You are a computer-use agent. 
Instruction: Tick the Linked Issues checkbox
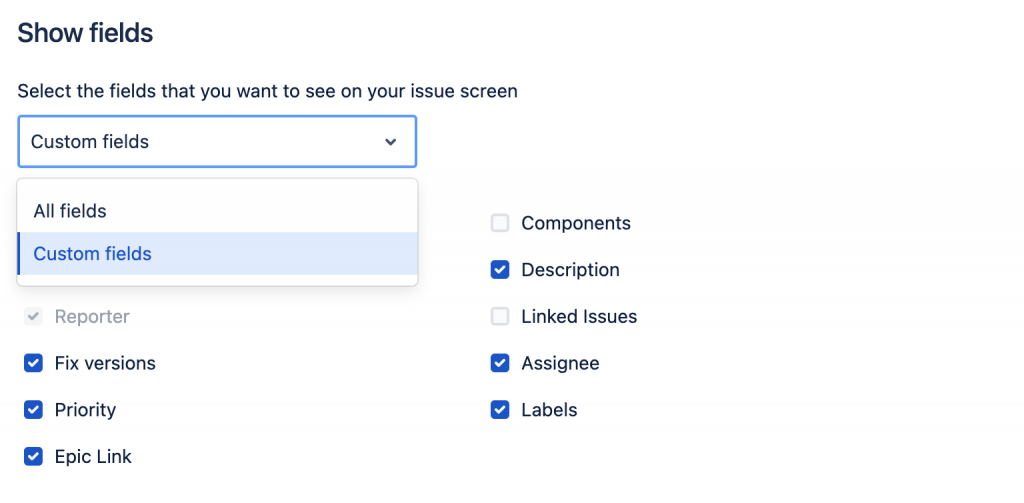[x=500, y=317]
